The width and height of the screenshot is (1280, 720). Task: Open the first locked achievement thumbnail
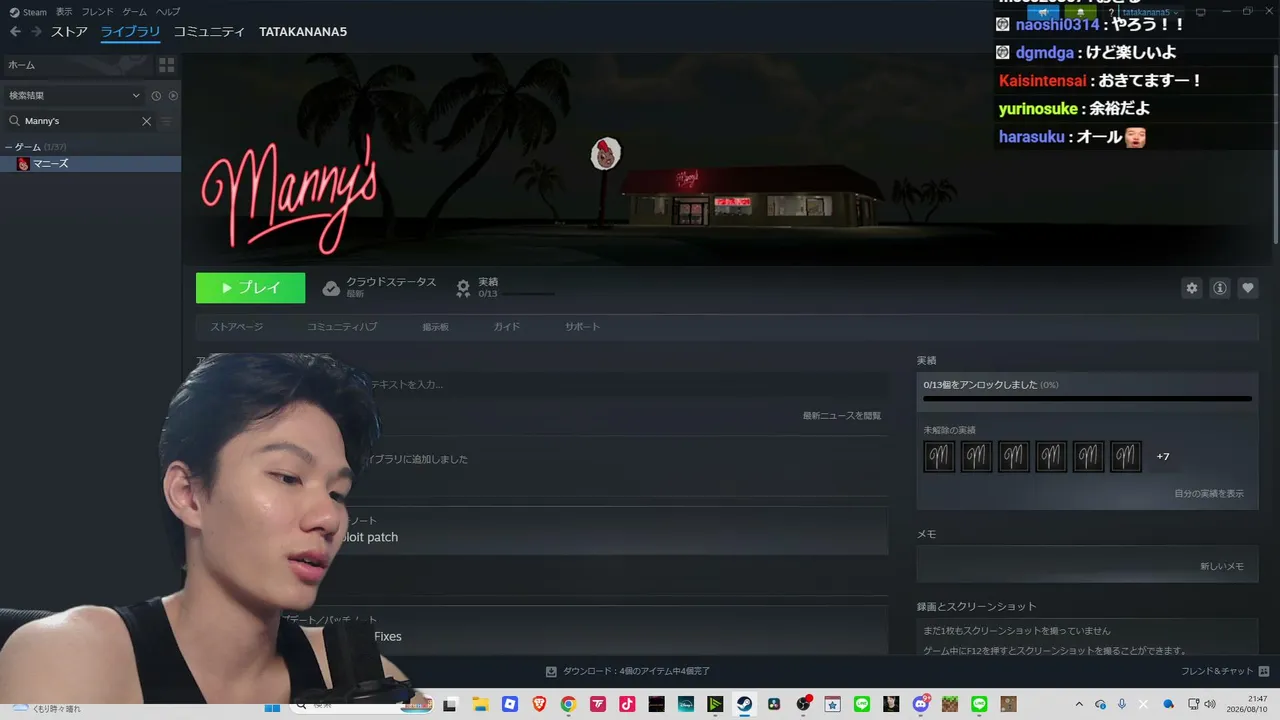click(x=939, y=457)
